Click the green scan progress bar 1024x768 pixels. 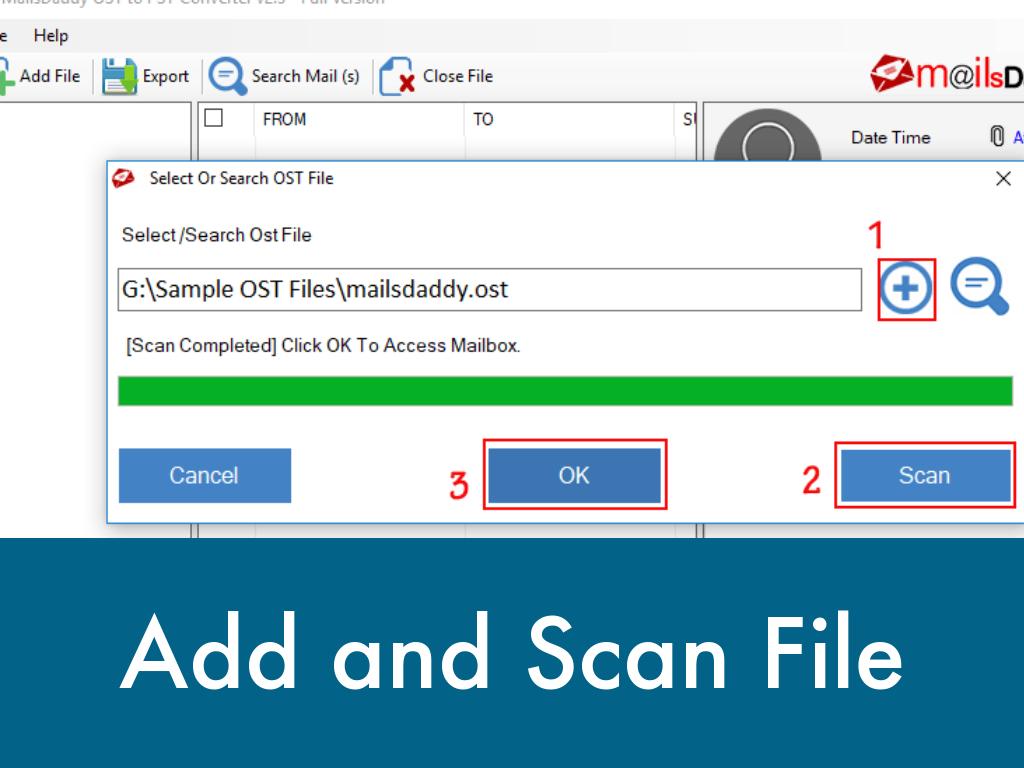(565, 391)
